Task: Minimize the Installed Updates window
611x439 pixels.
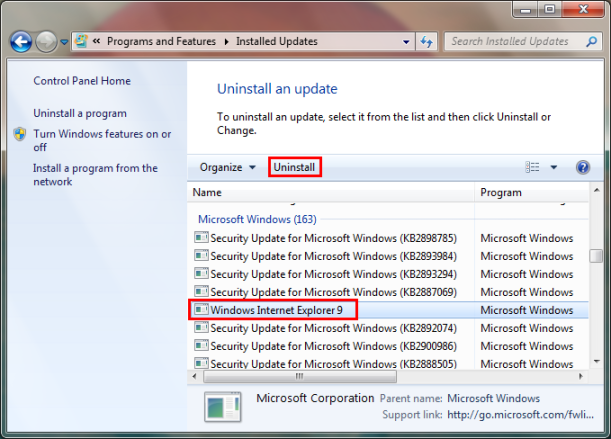Action: pyautogui.click(x=525, y=9)
